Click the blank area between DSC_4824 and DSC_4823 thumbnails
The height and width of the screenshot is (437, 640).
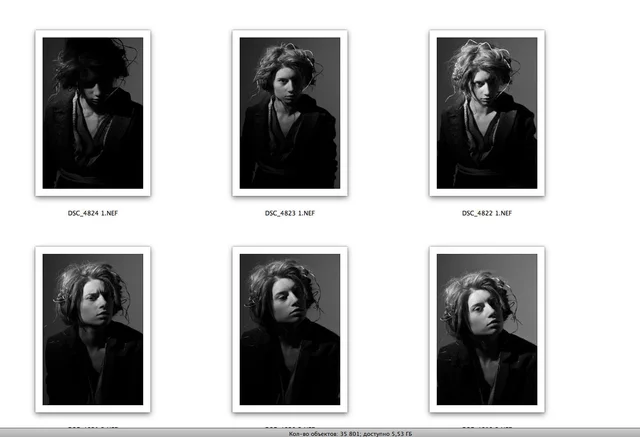click(x=191, y=113)
